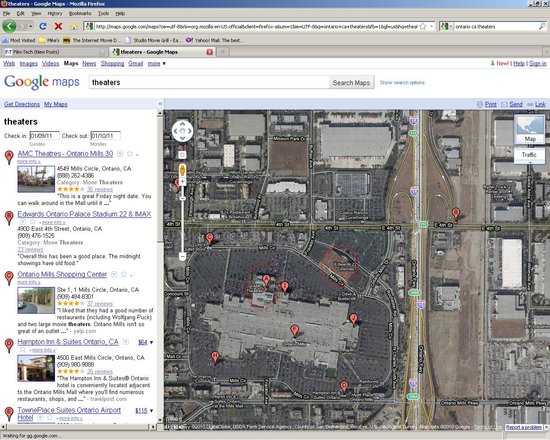Zoom out with the minus button on the zoom bar

point(182,256)
